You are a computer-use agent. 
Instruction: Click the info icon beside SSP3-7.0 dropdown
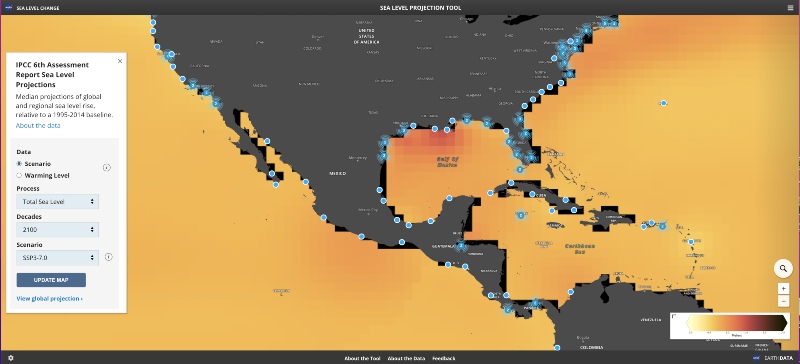click(x=109, y=257)
